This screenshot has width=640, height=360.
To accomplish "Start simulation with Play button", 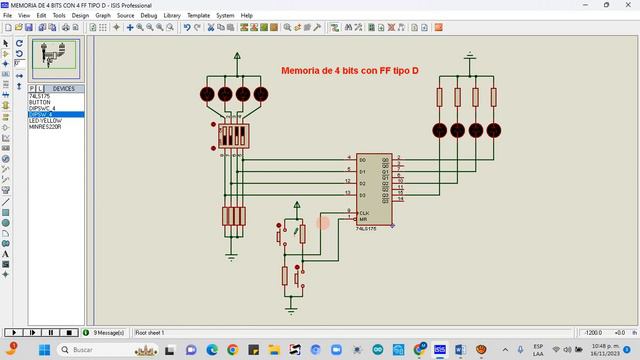I will 13,333.
